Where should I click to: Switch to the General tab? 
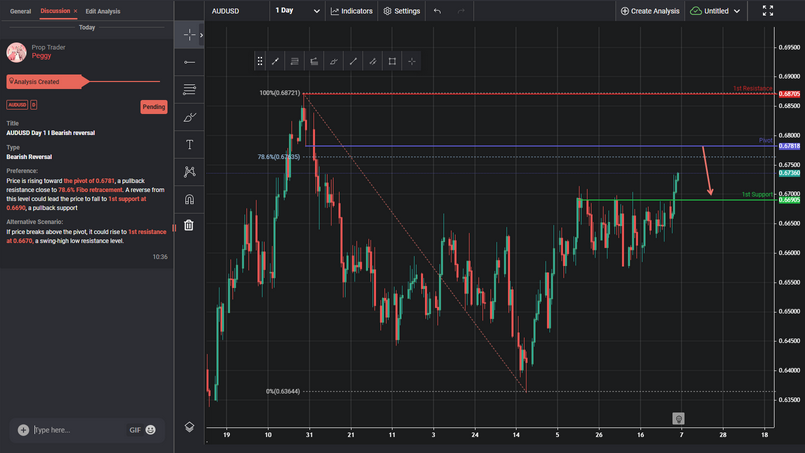click(x=21, y=11)
